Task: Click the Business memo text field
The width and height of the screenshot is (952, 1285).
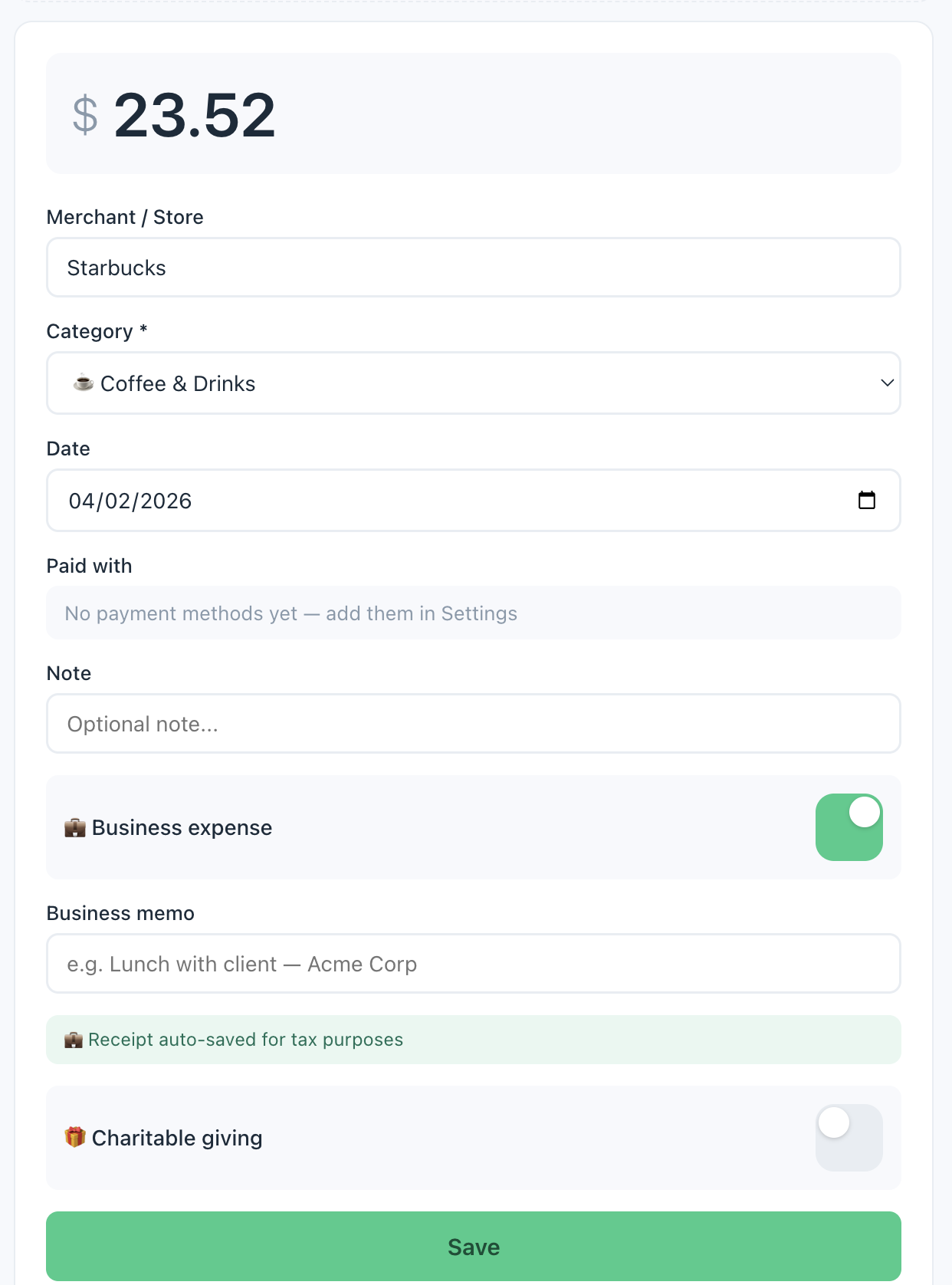Action: pyautogui.click(x=473, y=964)
